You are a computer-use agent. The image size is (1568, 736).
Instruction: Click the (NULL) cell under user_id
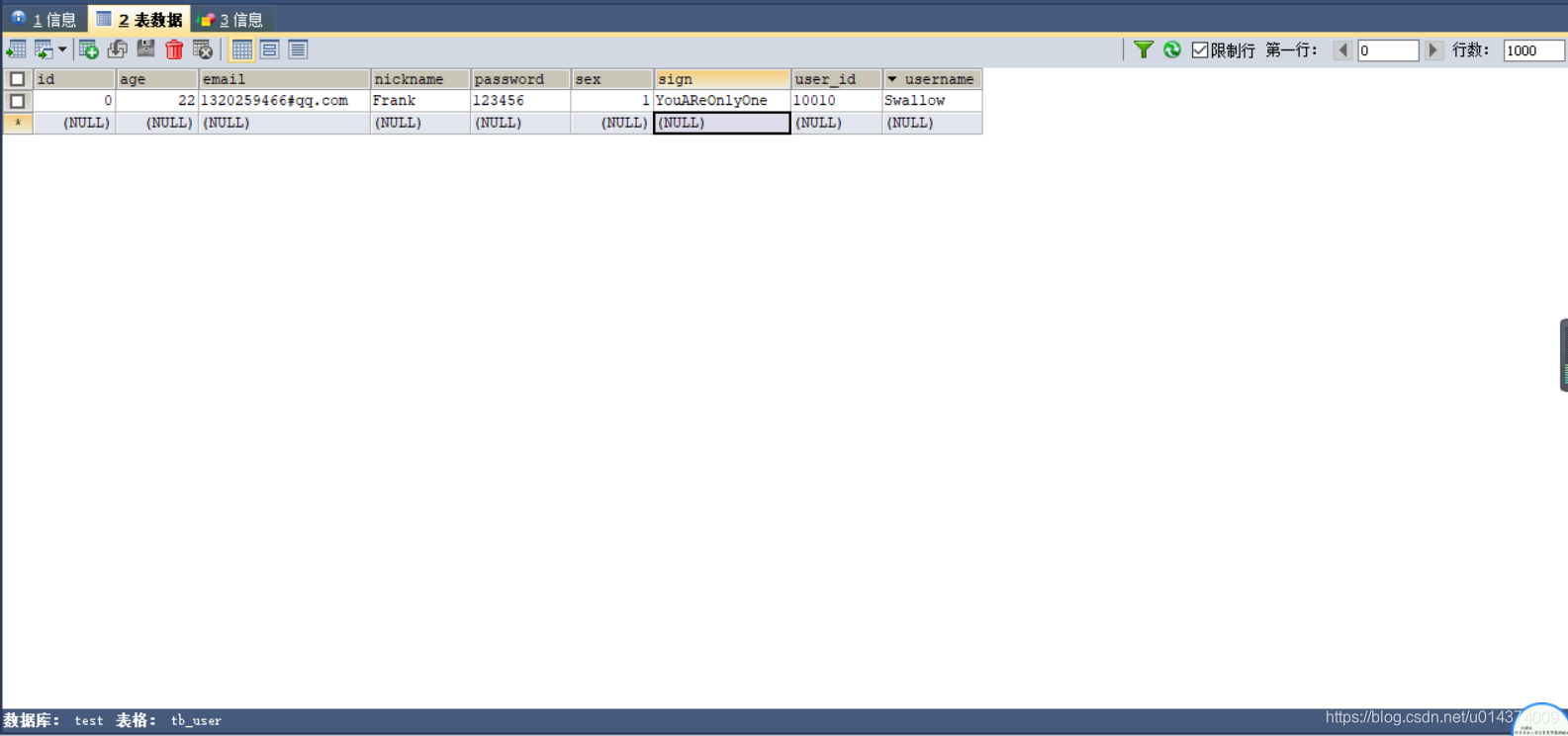click(837, 123)
